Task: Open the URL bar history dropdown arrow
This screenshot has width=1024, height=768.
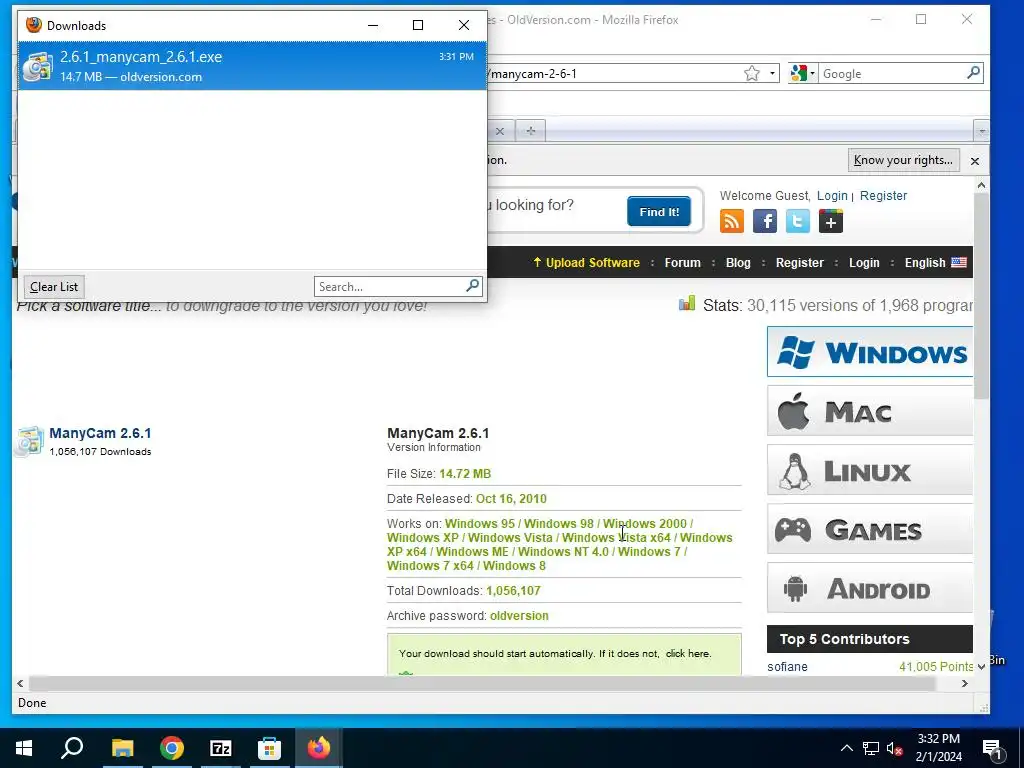Action: [x=772, y=74]
